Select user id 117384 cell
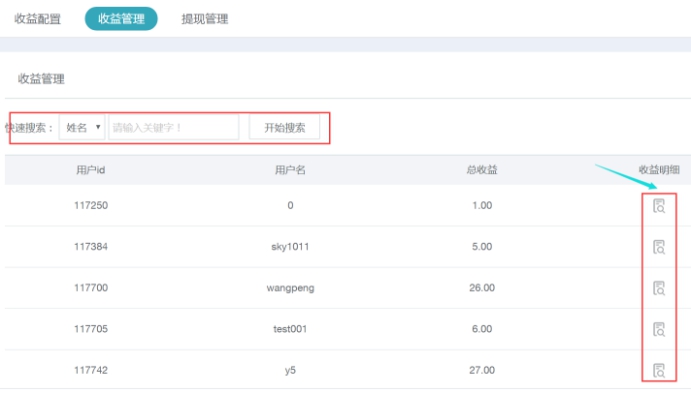Viewport: 691px width, 393px height. point(91,246)
